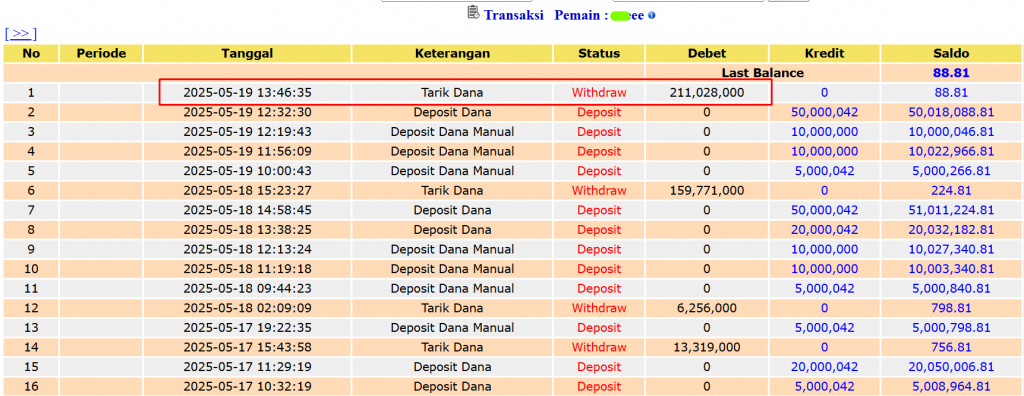Click saldo 20,032,182.81
The image size is (1024, 396).
[x=951, y=230]
